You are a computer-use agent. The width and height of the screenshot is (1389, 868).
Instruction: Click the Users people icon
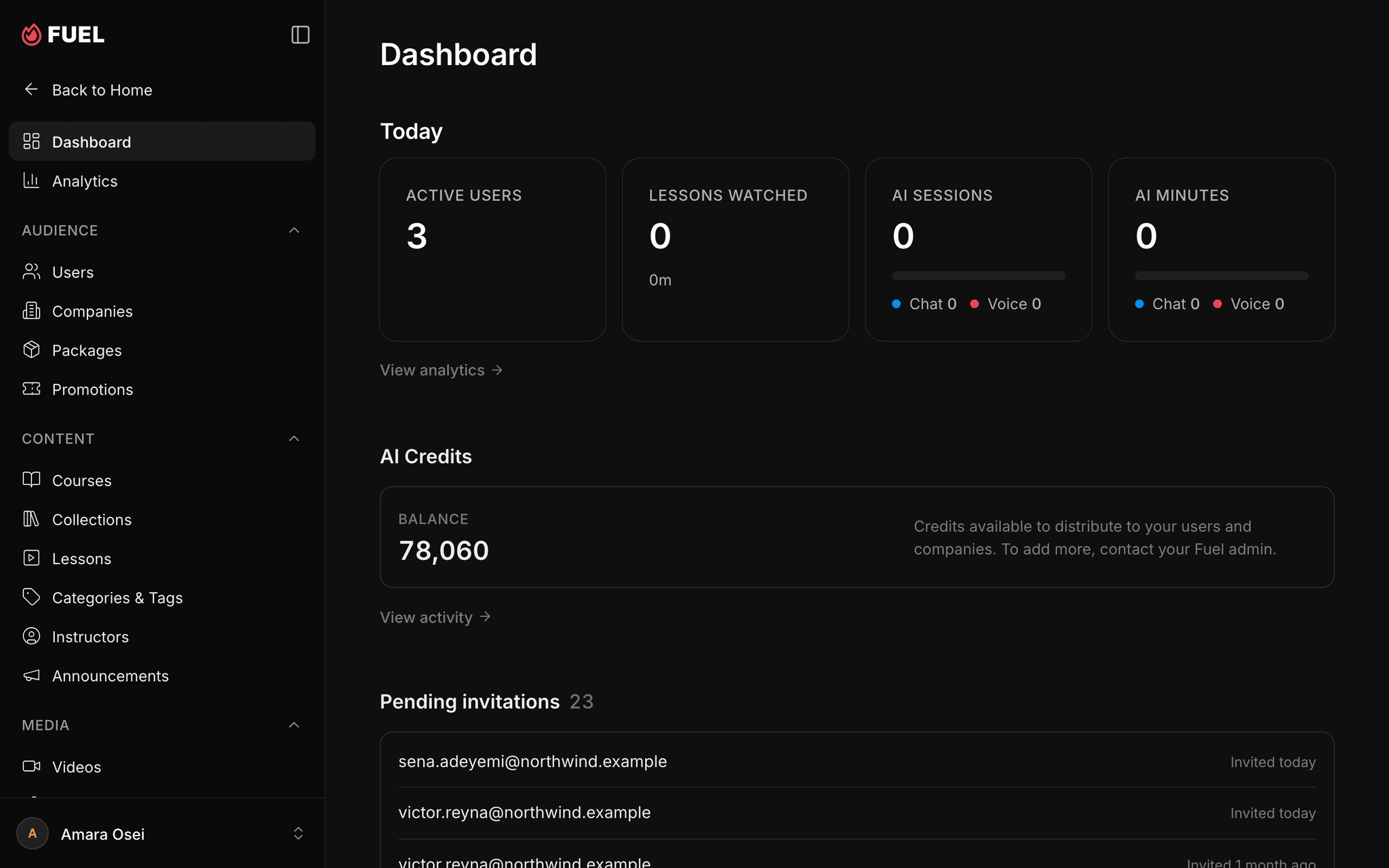point(31,271)
